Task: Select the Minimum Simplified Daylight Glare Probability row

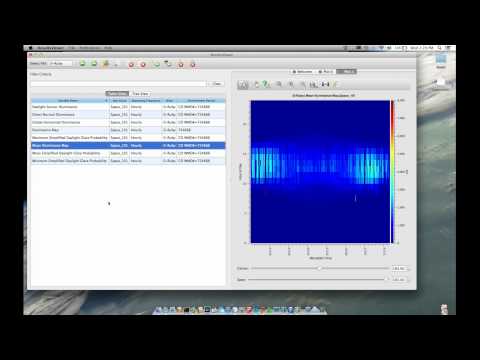Action: pos(128,161)
